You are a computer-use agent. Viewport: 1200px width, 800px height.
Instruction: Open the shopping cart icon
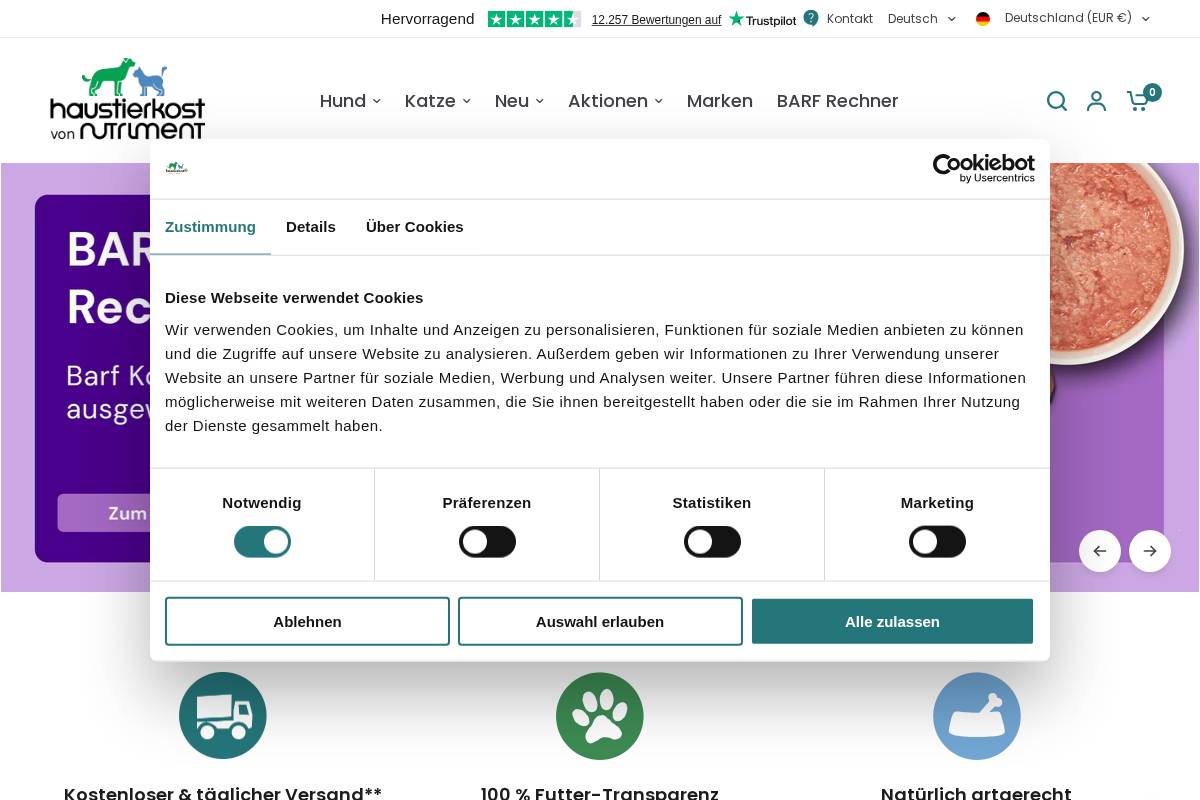pyautogui.click(x=1138, y=101)
